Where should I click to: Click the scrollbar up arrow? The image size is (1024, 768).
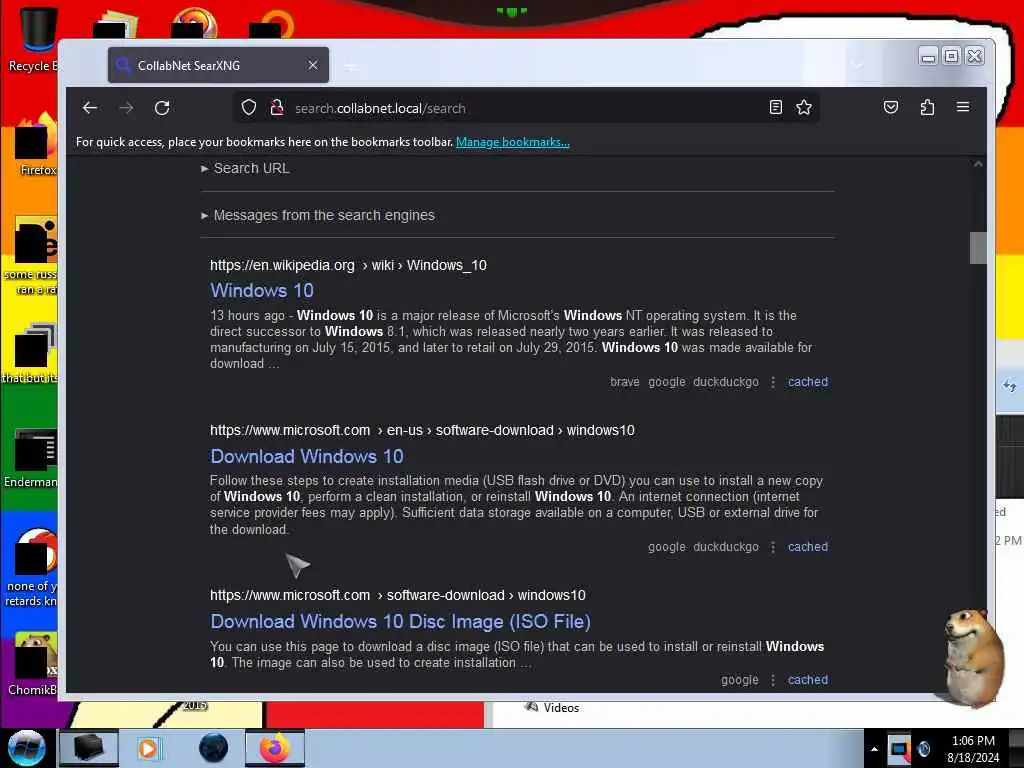tap(978, 164)
